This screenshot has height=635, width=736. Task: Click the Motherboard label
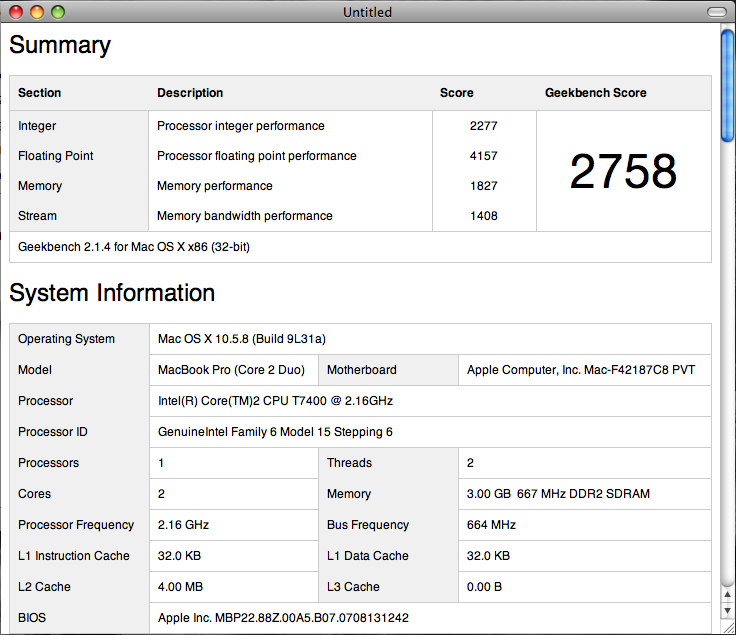[x=362, y=370]
